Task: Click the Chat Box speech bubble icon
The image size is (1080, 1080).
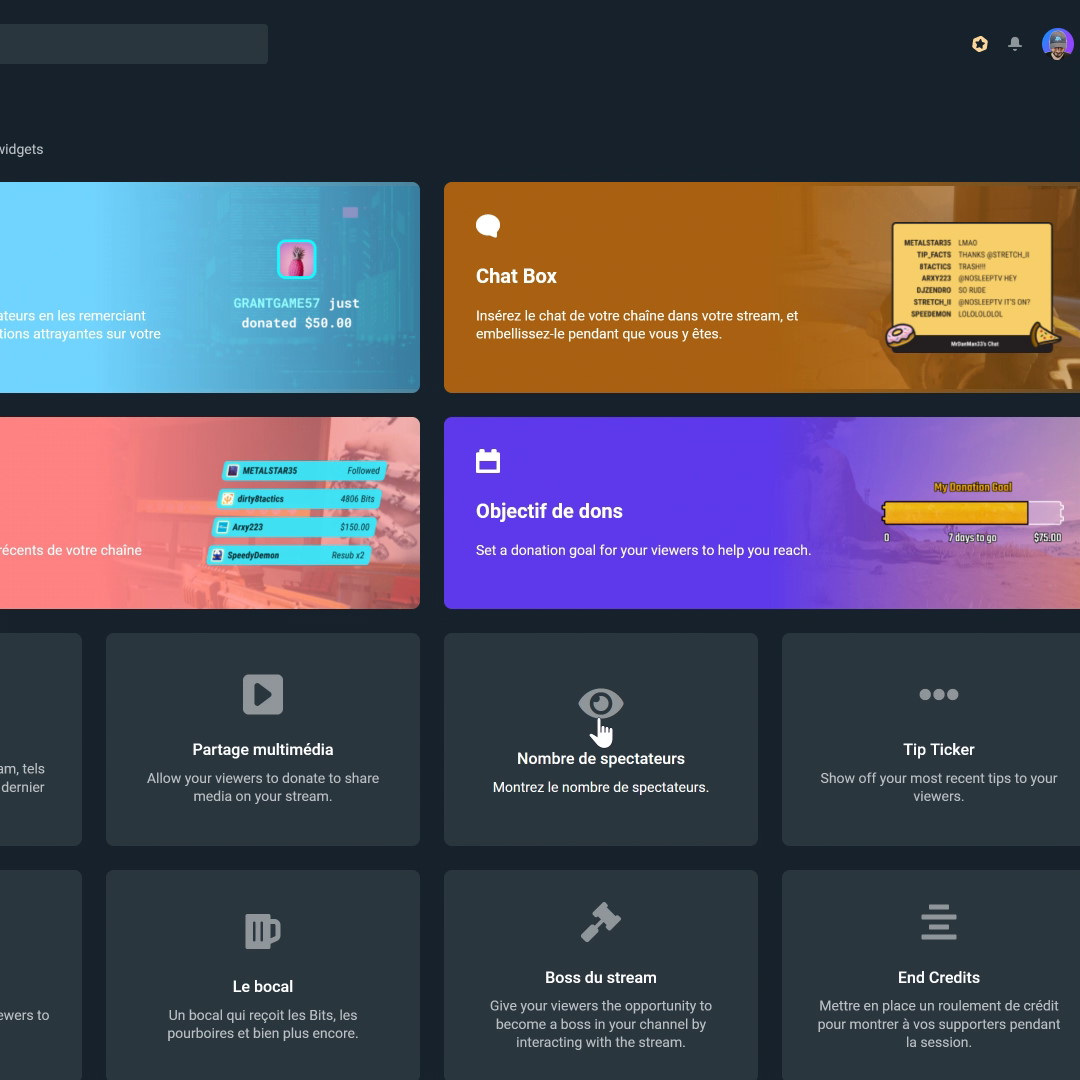Action: click(488, 226)
